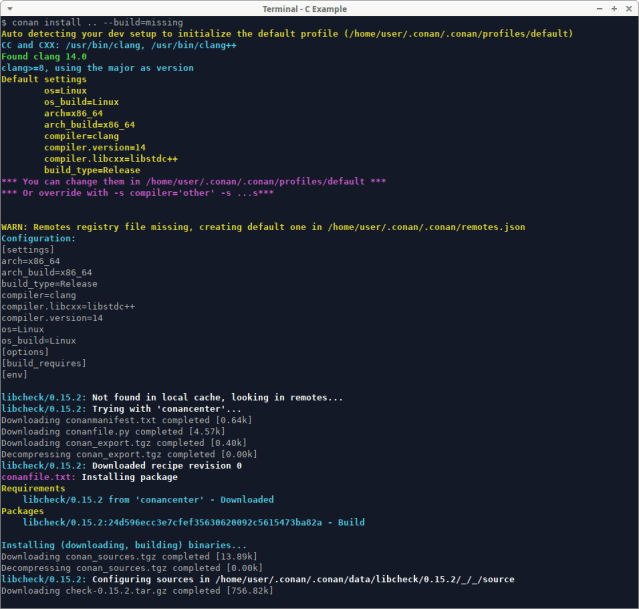Click the 'conan install .. --build=missing' command line

[x=92, y=22]
